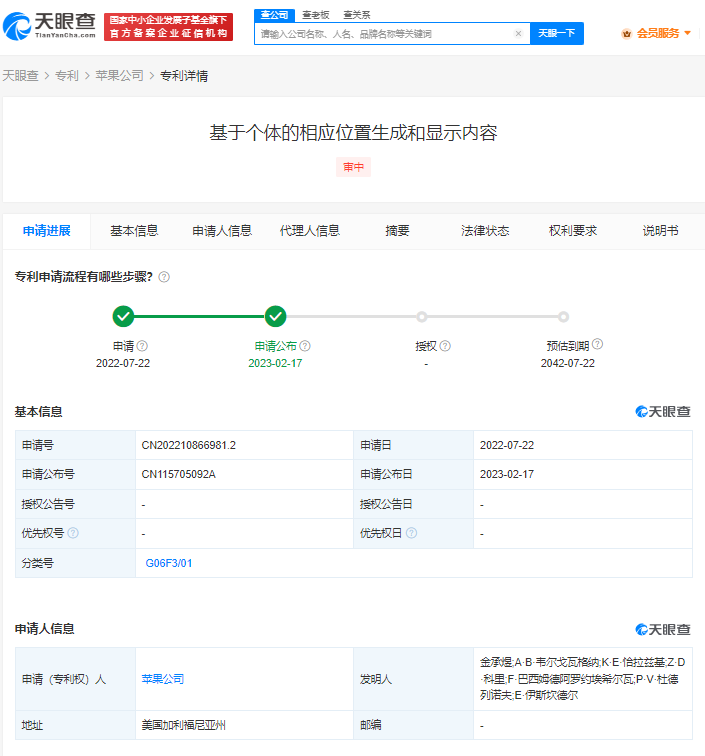The width and height of the screenshot is (705, 756).
Task: Go to 专利 breadcrumb link
Action: pyautogui.click(x=67, y=76)
